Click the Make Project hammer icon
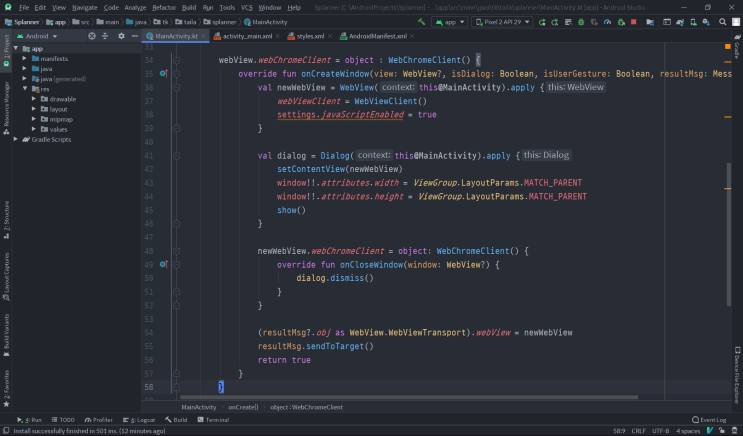 coord(421,22)
